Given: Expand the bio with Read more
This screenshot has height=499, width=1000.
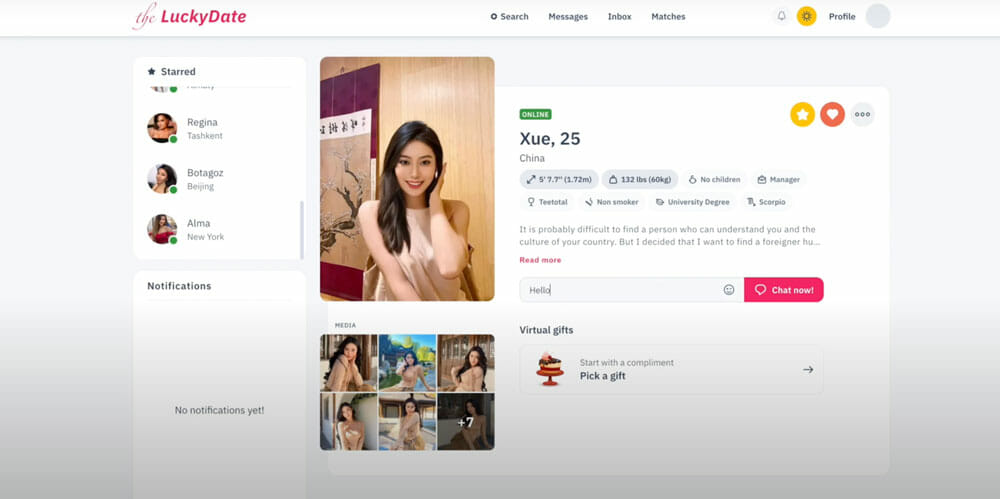Looking at the screenshot, I should tap(540, 260).
